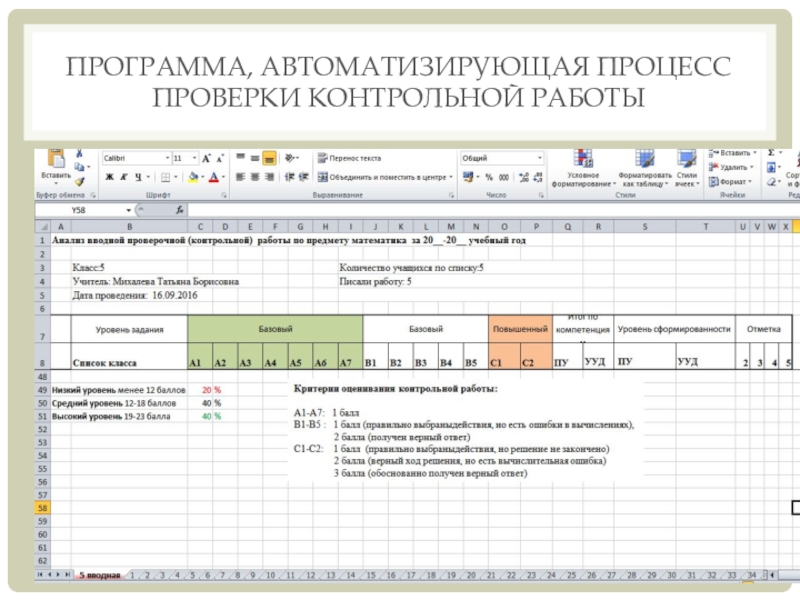The height and width of the screenshot is (600, 800).
Task: Toggle center text horizontally
Action: tap(255, 177)
